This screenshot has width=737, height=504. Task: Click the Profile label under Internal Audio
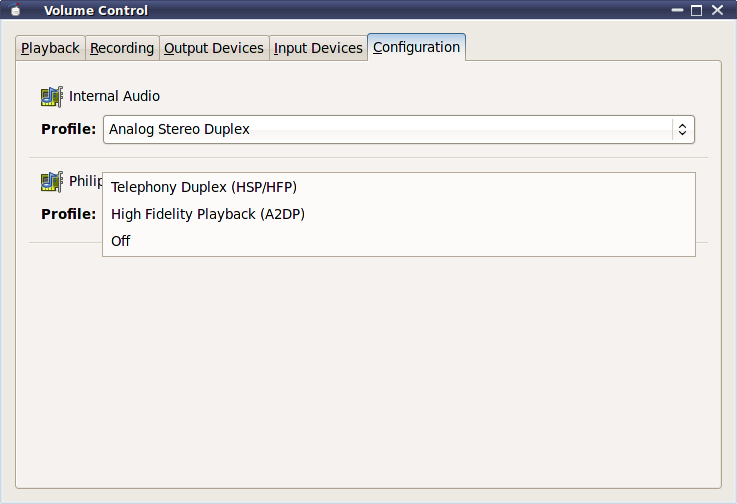[x=68, y=129]
